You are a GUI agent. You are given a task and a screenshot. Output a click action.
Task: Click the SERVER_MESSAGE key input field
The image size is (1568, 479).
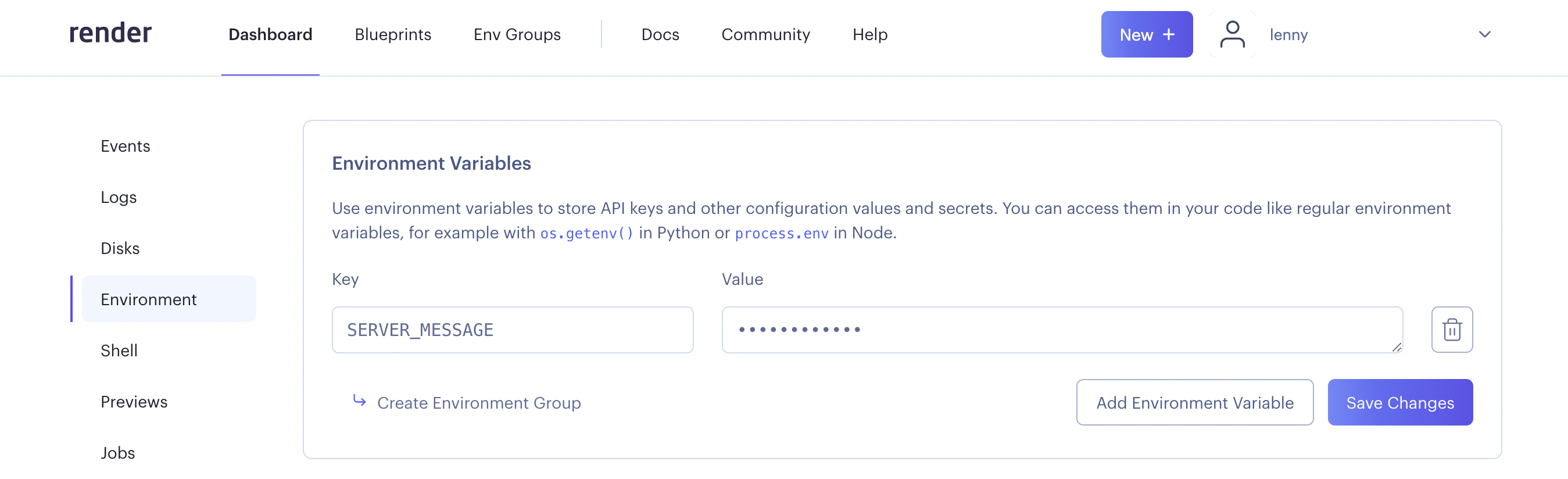512,329
